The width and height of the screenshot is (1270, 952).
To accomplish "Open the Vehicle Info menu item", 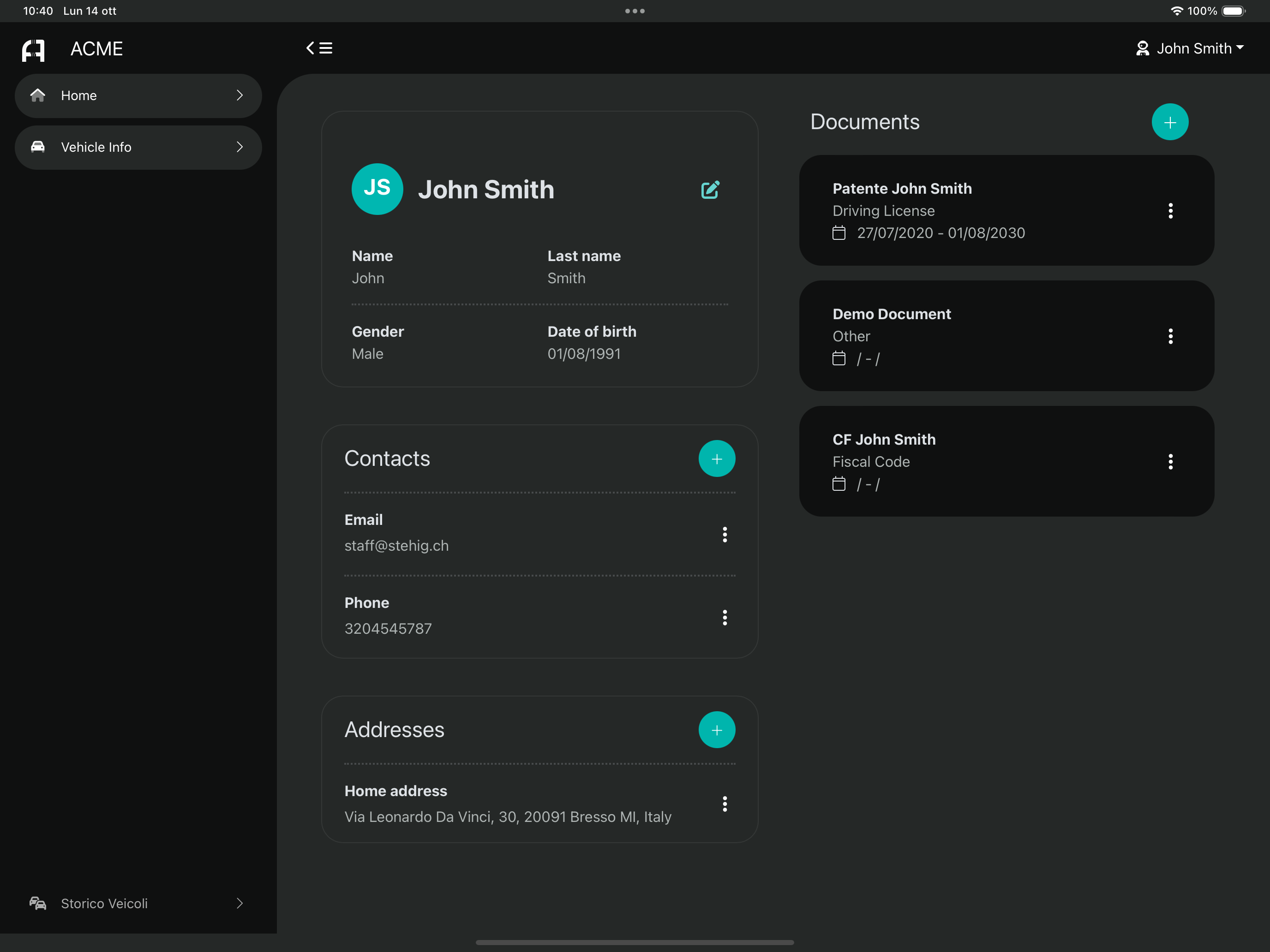I will point(138,148).
